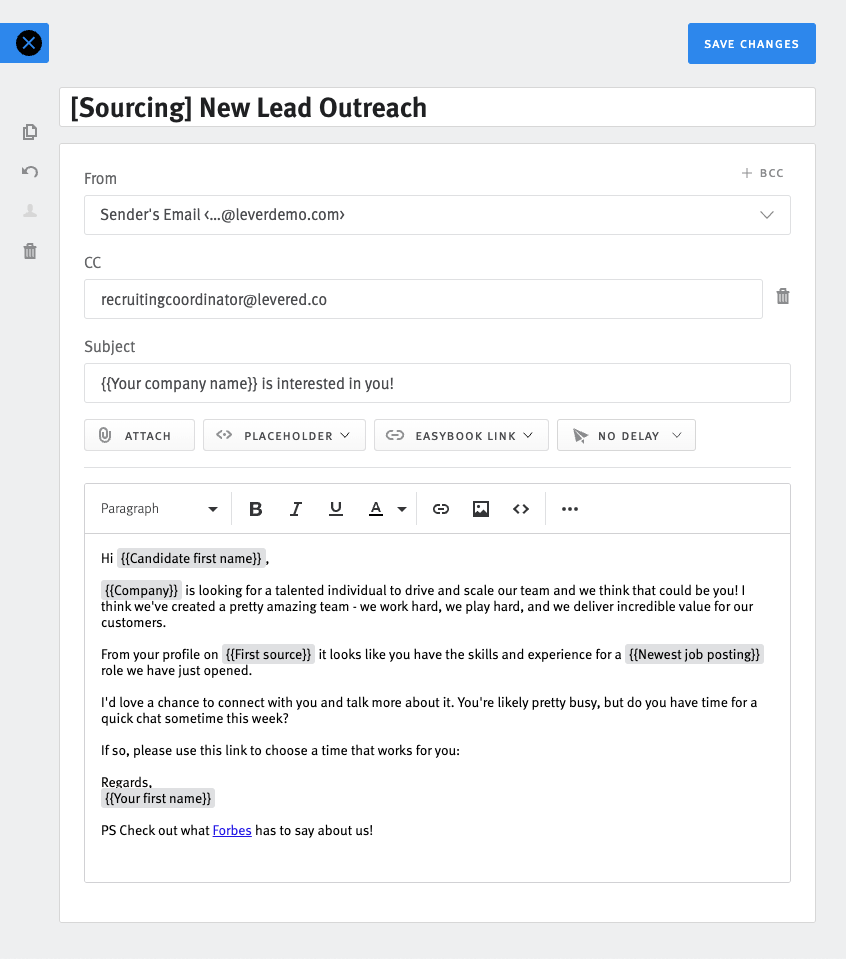The width and height of the screenshot is (846, 959).
Task: Delete template using sidebar trash icon
Action: point(30,251)
